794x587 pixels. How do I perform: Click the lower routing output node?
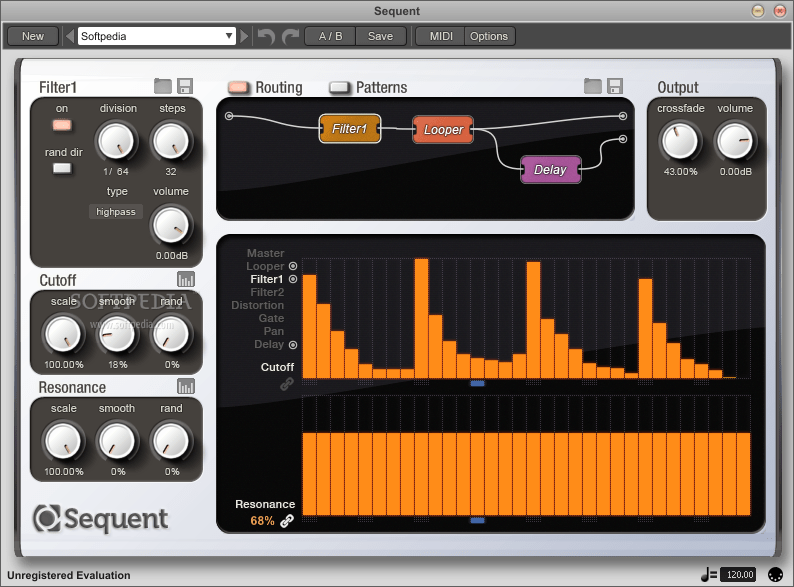[623, 139]
